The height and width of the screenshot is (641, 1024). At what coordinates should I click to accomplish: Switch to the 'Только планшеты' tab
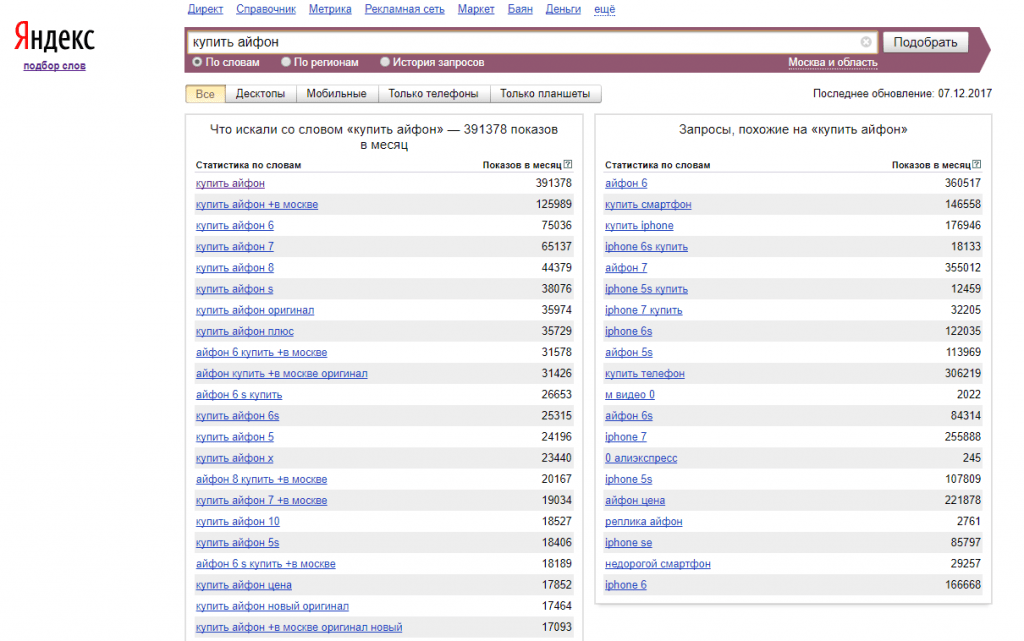545,94
